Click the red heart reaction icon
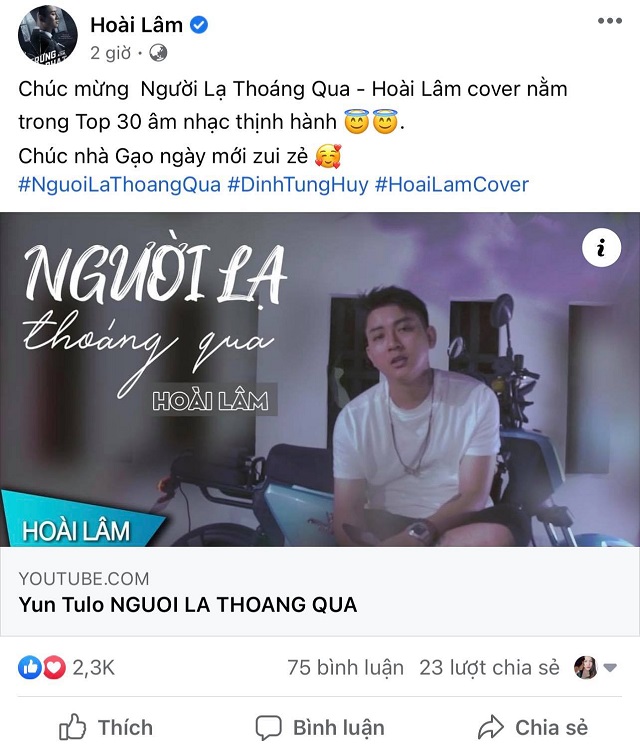 click(54, 668)
